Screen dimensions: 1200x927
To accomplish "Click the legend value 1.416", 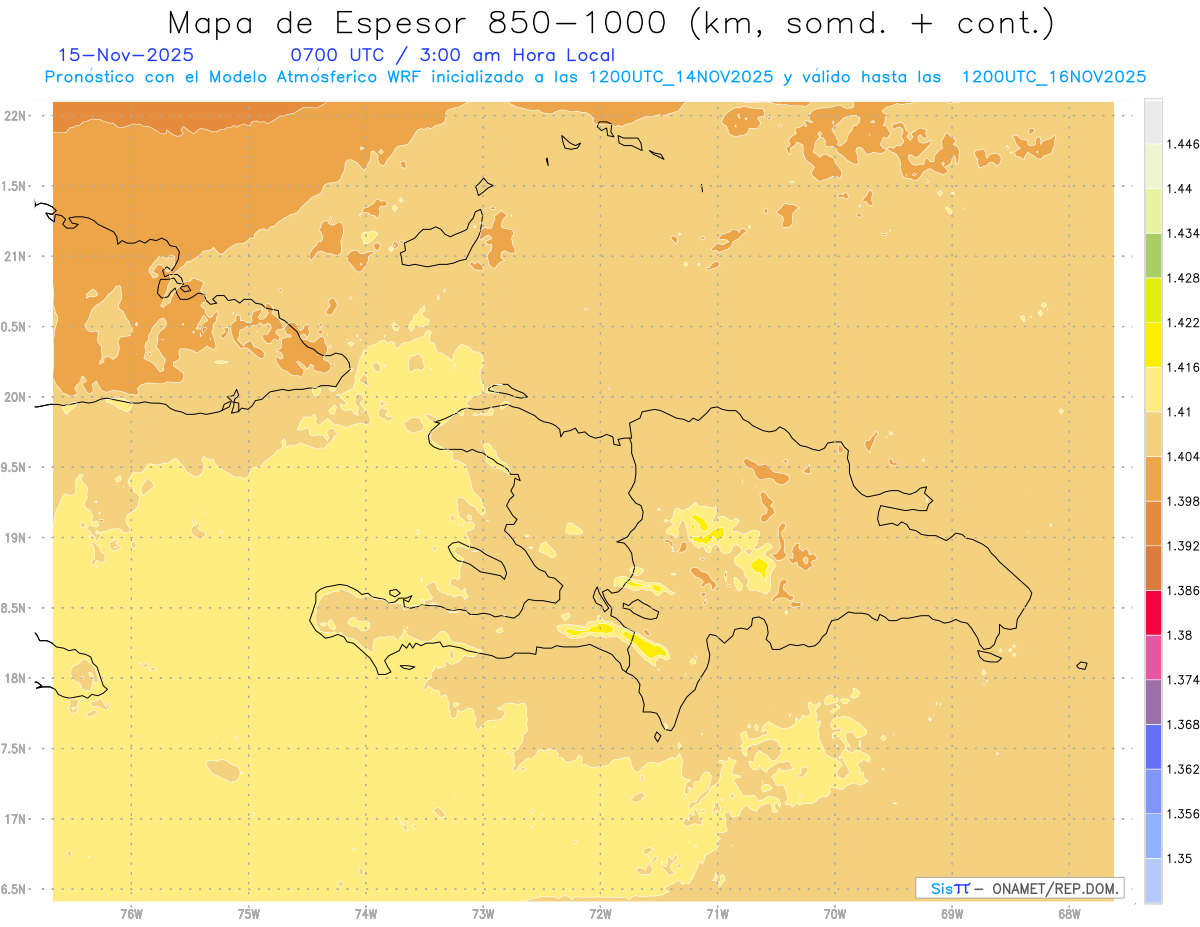I will click(1185, 367).
